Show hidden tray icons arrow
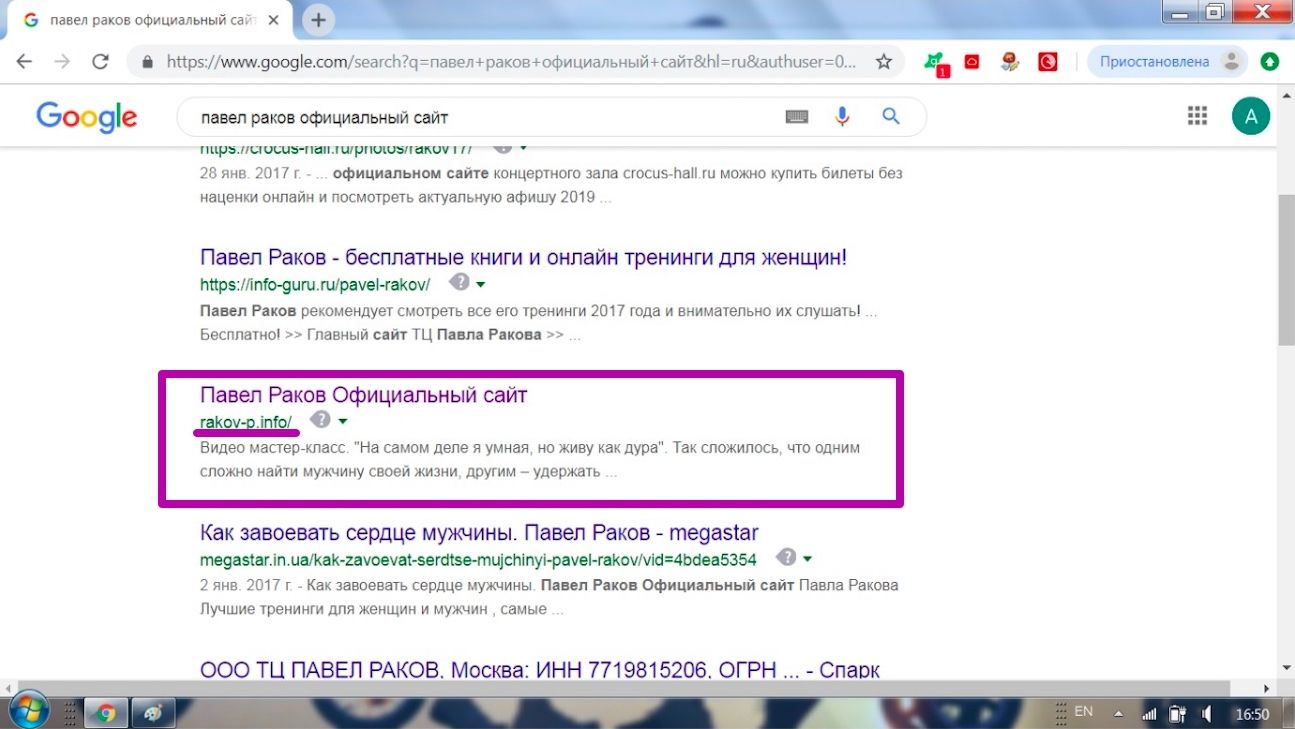The height and width of the screenshot is (729, 1295). (x=1120, y=715)
